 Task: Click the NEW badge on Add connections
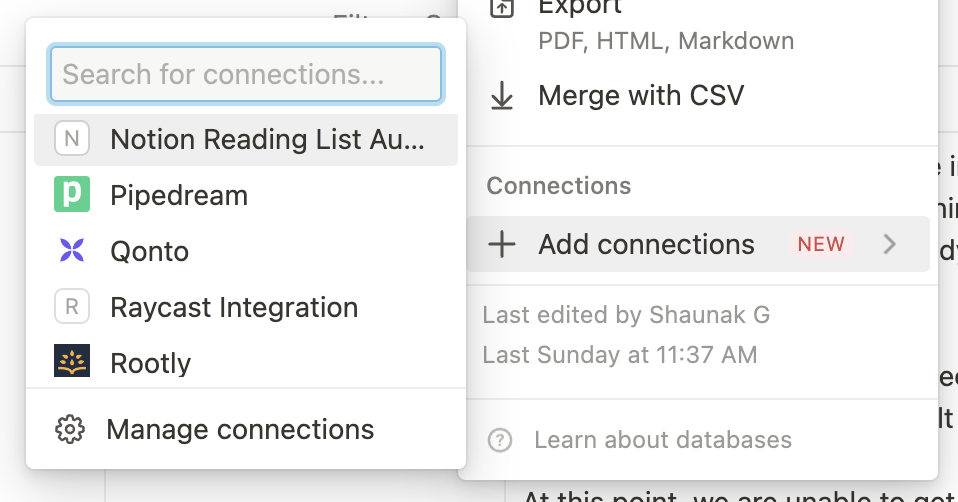821,244
